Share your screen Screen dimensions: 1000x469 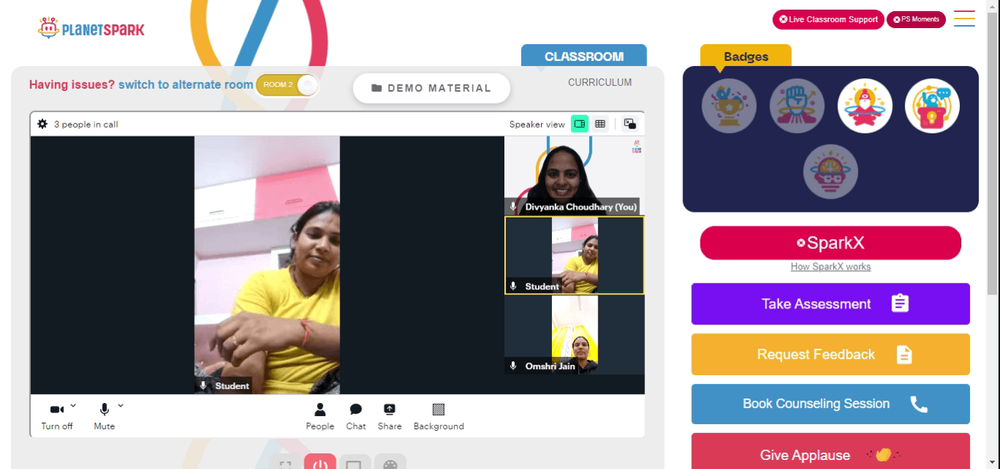coord(389,416)
